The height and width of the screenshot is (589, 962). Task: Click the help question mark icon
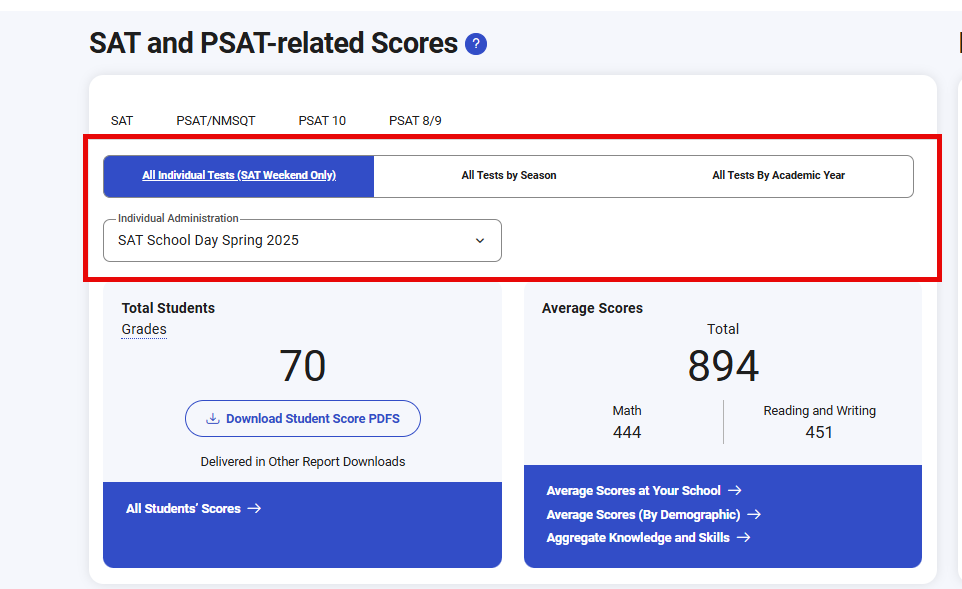[476, 44]
